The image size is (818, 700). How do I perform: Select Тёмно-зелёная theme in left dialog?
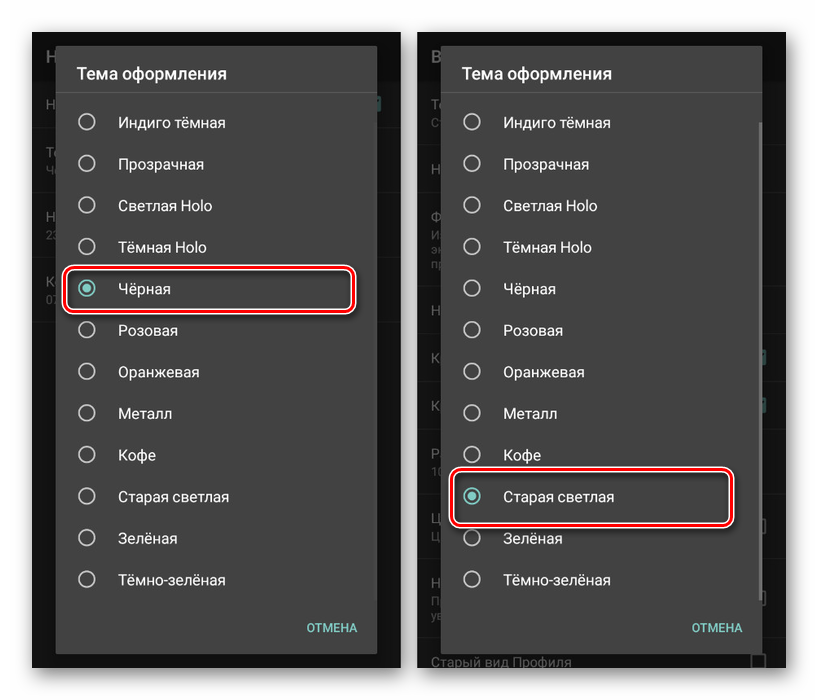pyautogui.click(x=88, y=580)
